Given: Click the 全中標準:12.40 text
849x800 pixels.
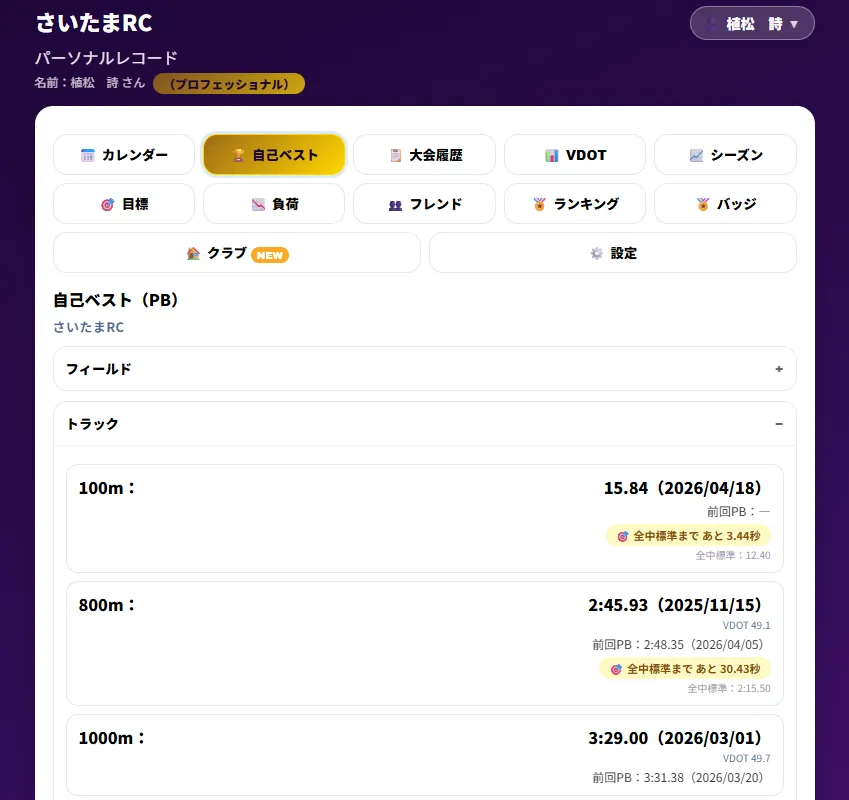Looking at the screenshot, I should (733, 555).
